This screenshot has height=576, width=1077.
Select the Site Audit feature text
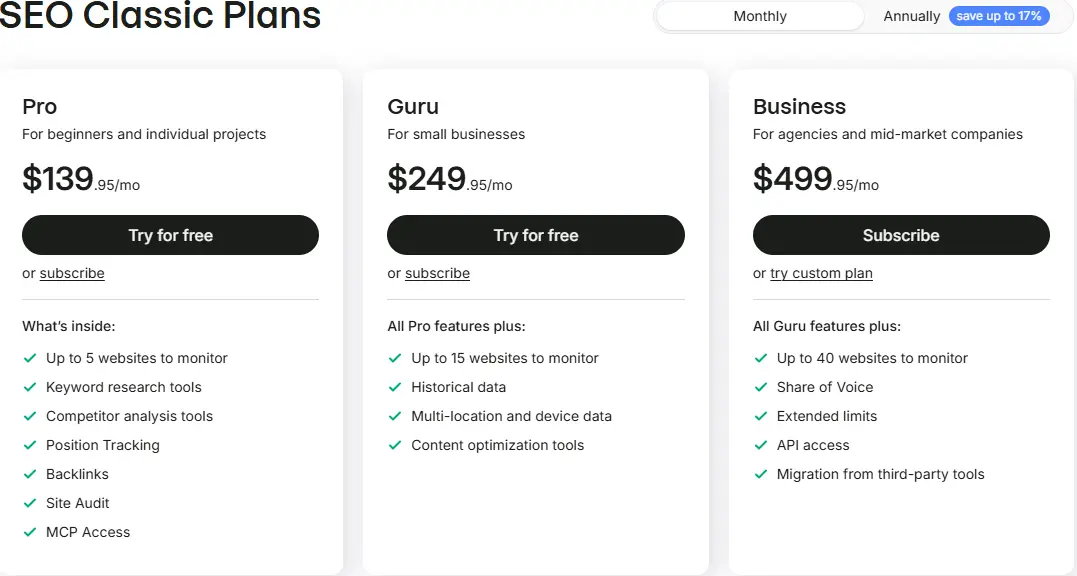[78, 503]
